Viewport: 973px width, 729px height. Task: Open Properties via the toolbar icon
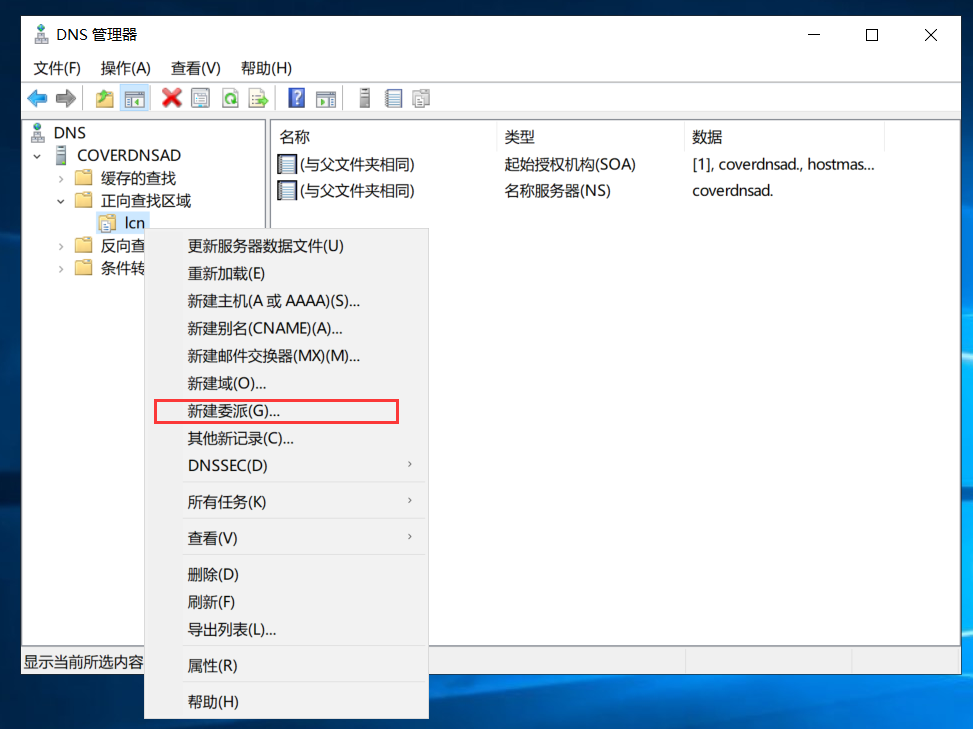(x=200, y=98)
